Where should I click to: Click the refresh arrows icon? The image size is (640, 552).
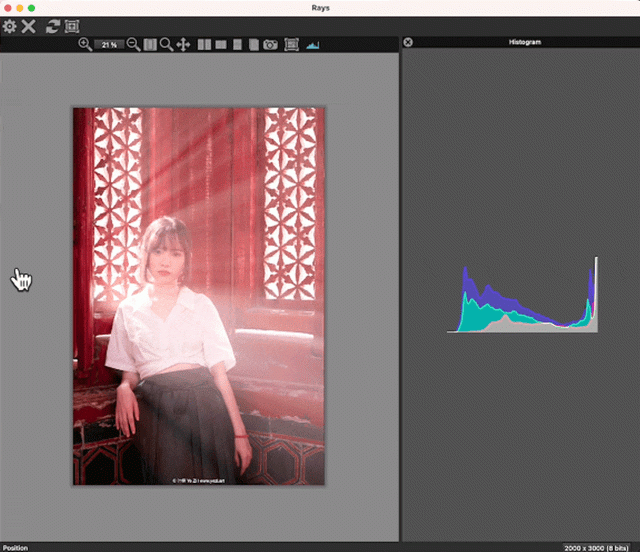(53, 27)
